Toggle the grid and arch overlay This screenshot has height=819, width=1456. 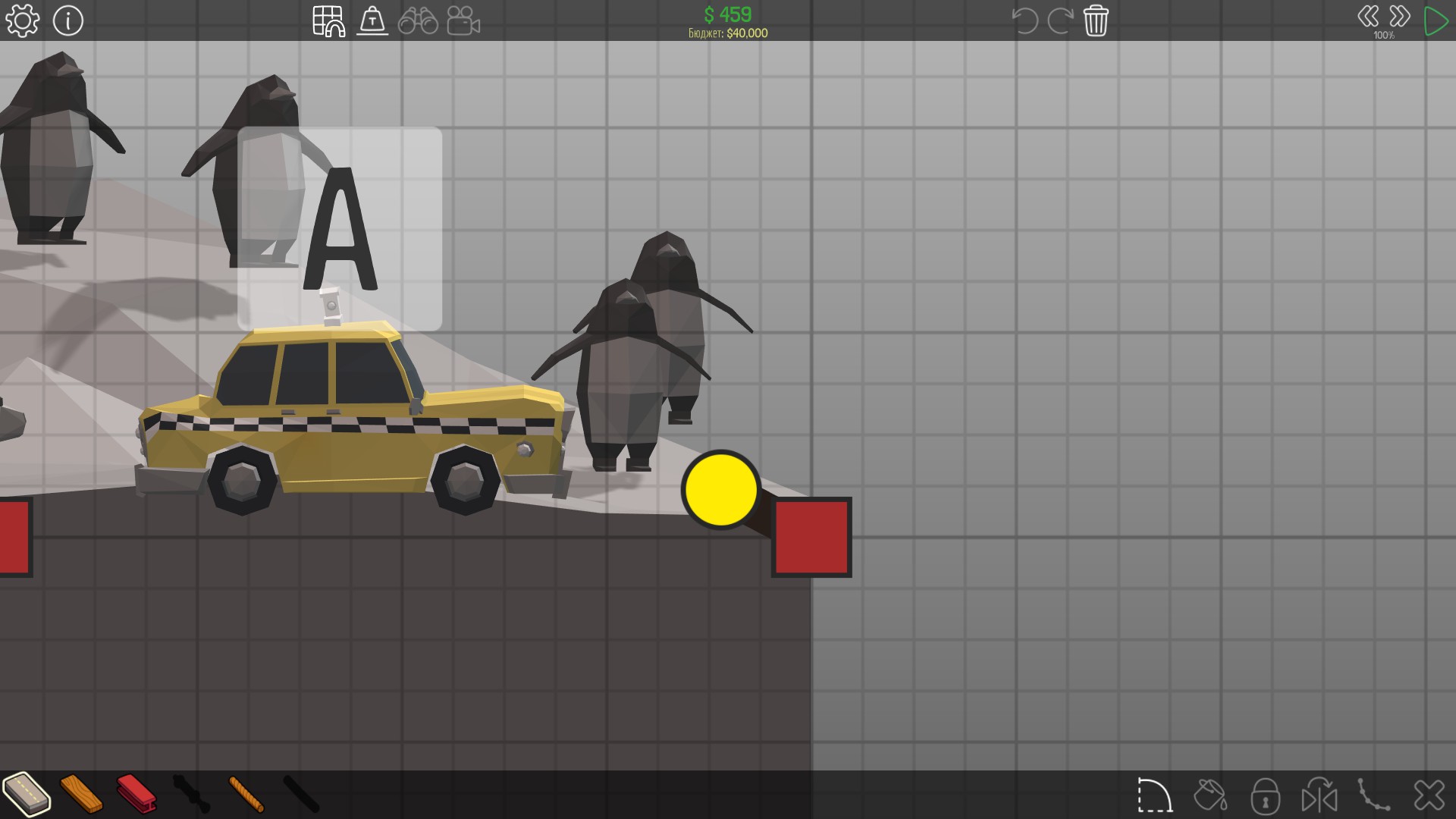[328, 21]
